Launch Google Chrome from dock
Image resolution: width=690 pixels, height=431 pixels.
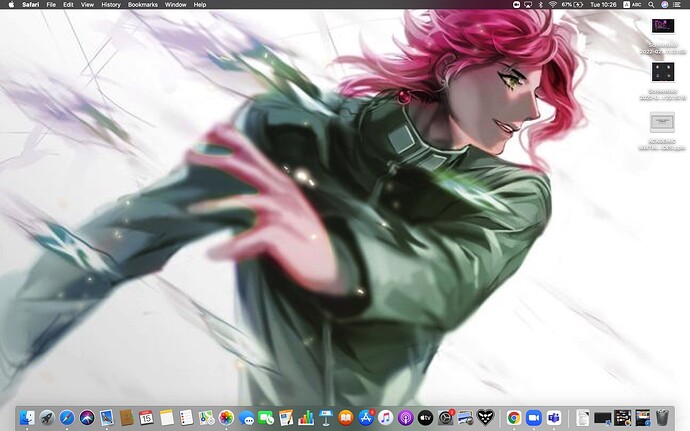(514, 417)
